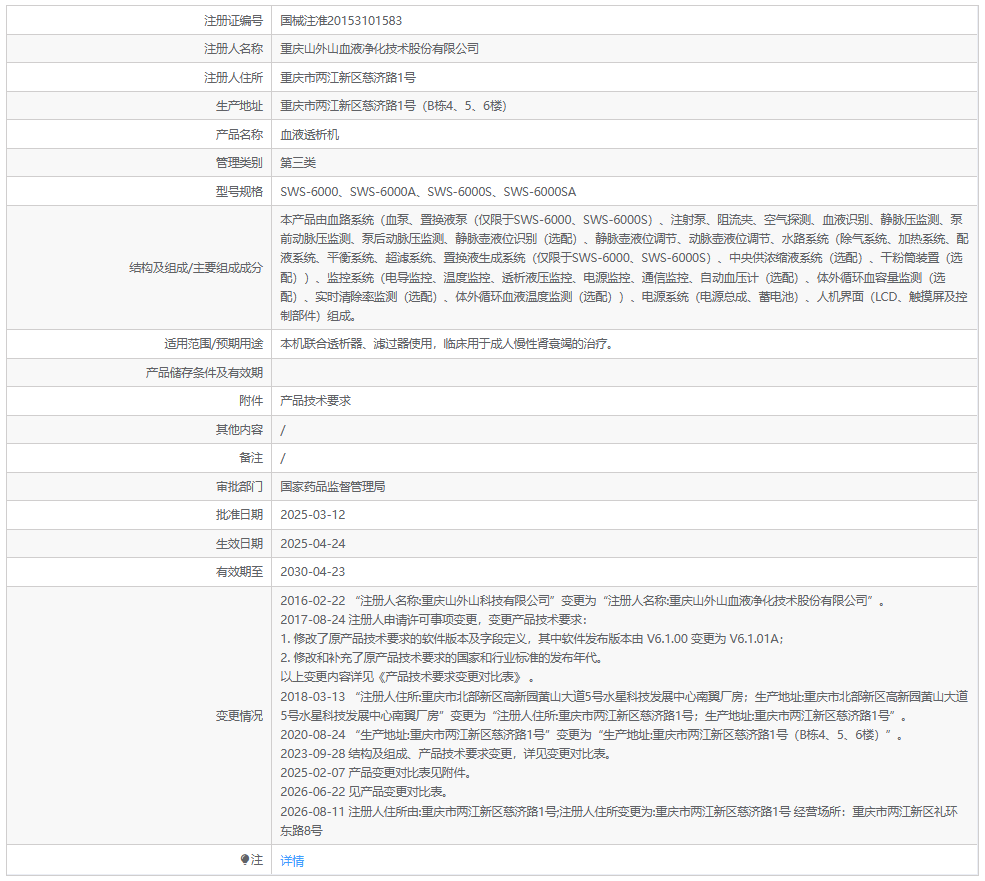985x881 pixels.
Task: Select expiry date 2030-04-23
Action: pyautogui.click(x=313, y=572)
